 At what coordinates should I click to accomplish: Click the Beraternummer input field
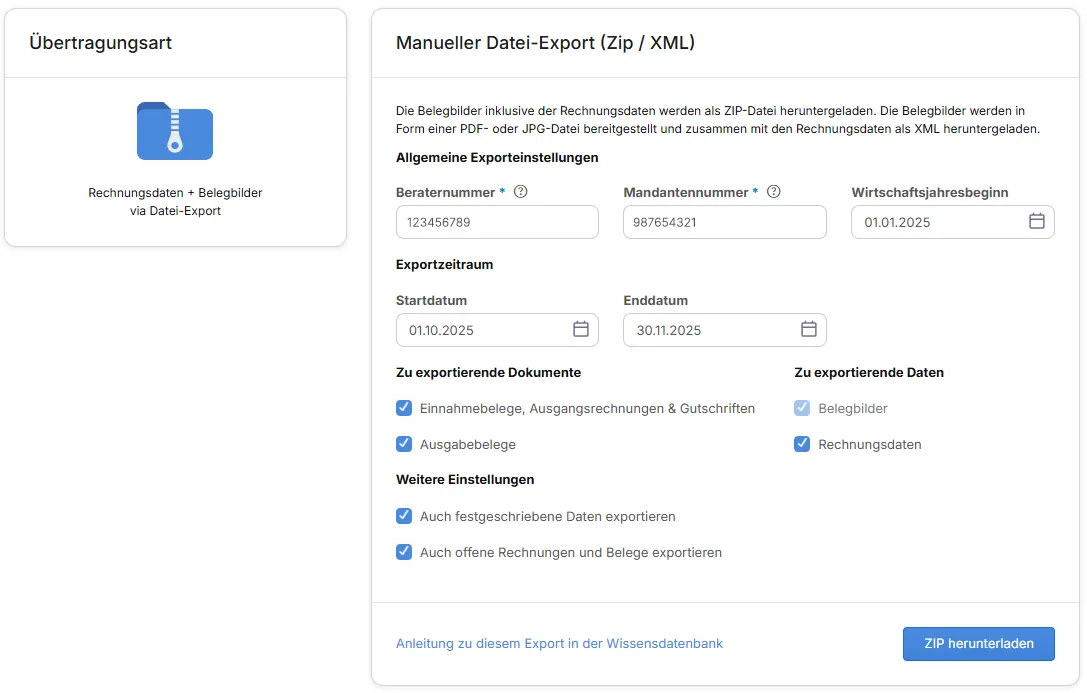(x=497, y=221)
